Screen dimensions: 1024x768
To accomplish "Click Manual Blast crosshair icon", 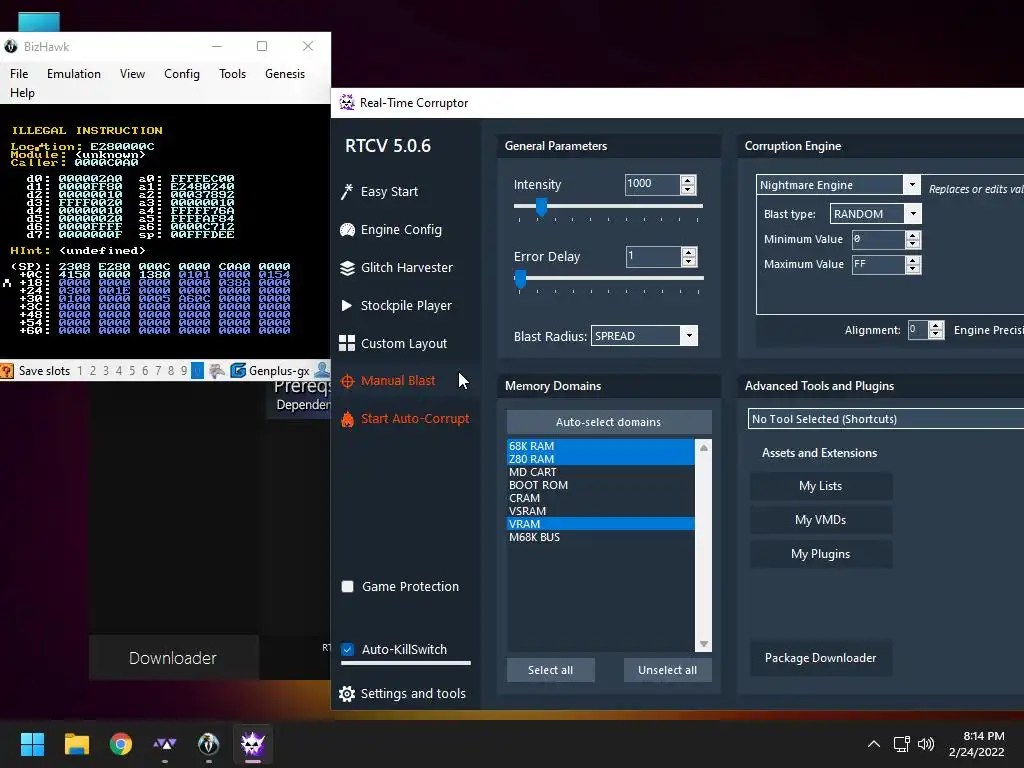I will tap(347, 381).
